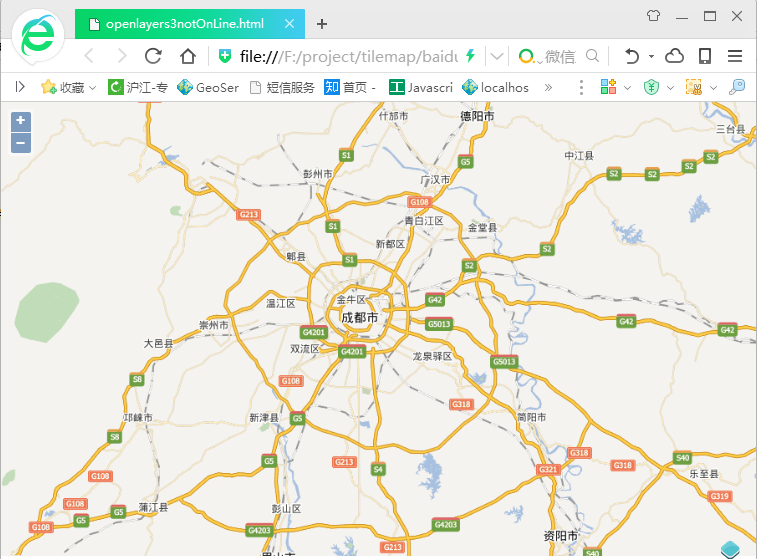
Task: Open the GeoSer bookmark
Action: 208,87
